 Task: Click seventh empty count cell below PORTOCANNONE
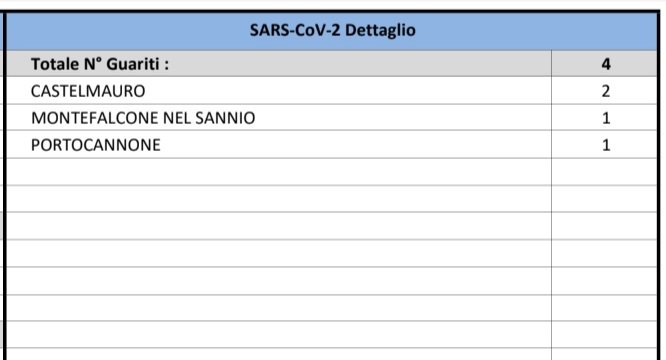click(604, 335)
